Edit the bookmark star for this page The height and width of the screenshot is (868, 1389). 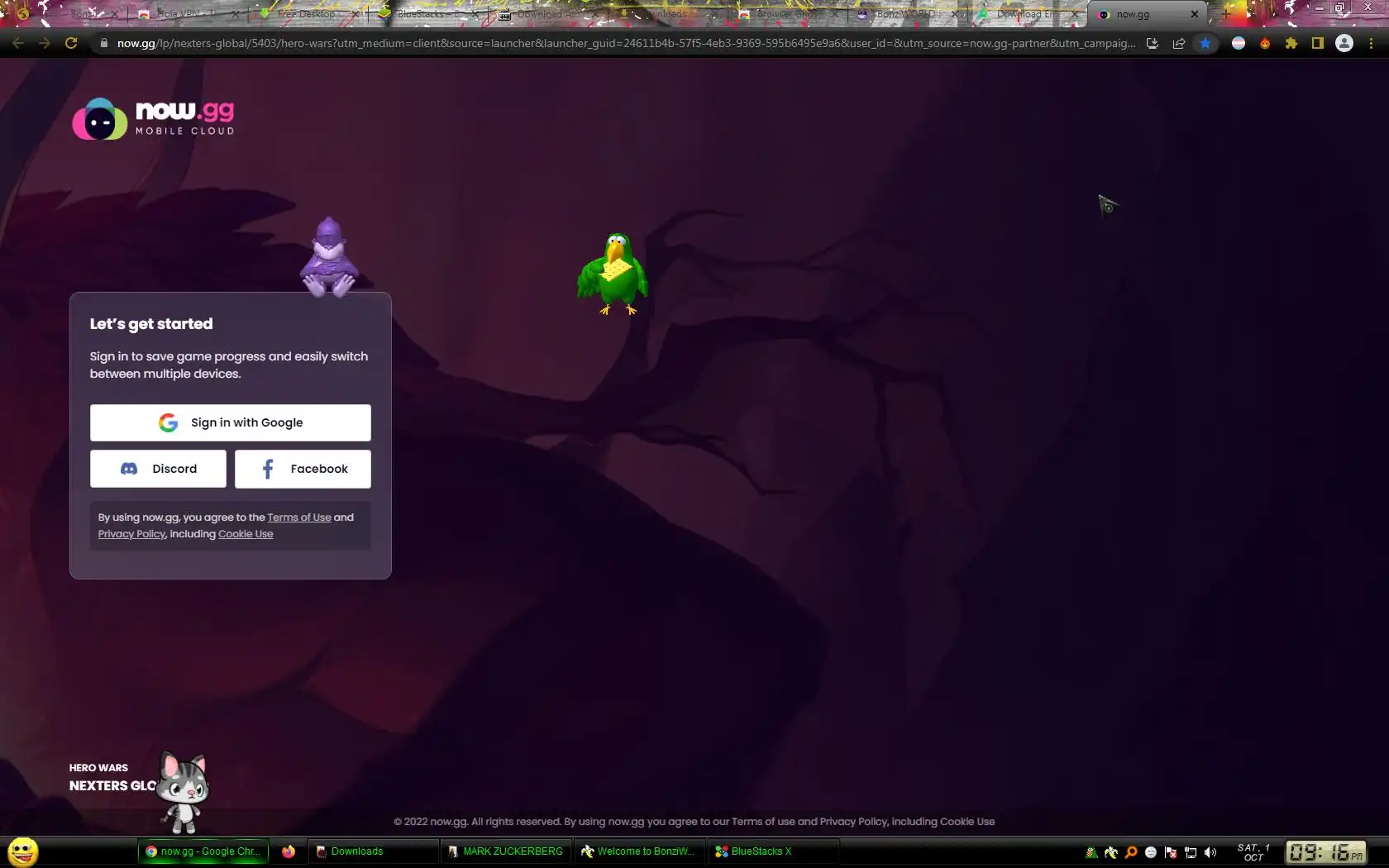click(x=1205, y=43)
